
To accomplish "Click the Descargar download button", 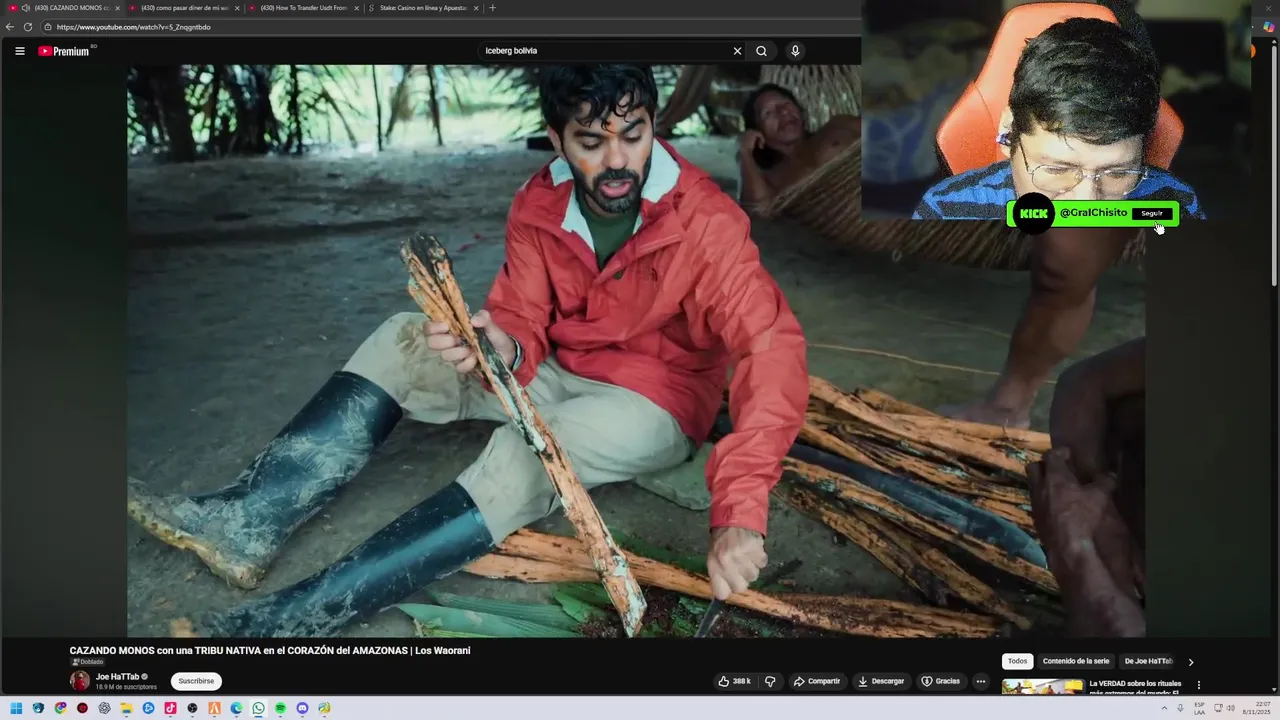I will [x=881, y=681].
